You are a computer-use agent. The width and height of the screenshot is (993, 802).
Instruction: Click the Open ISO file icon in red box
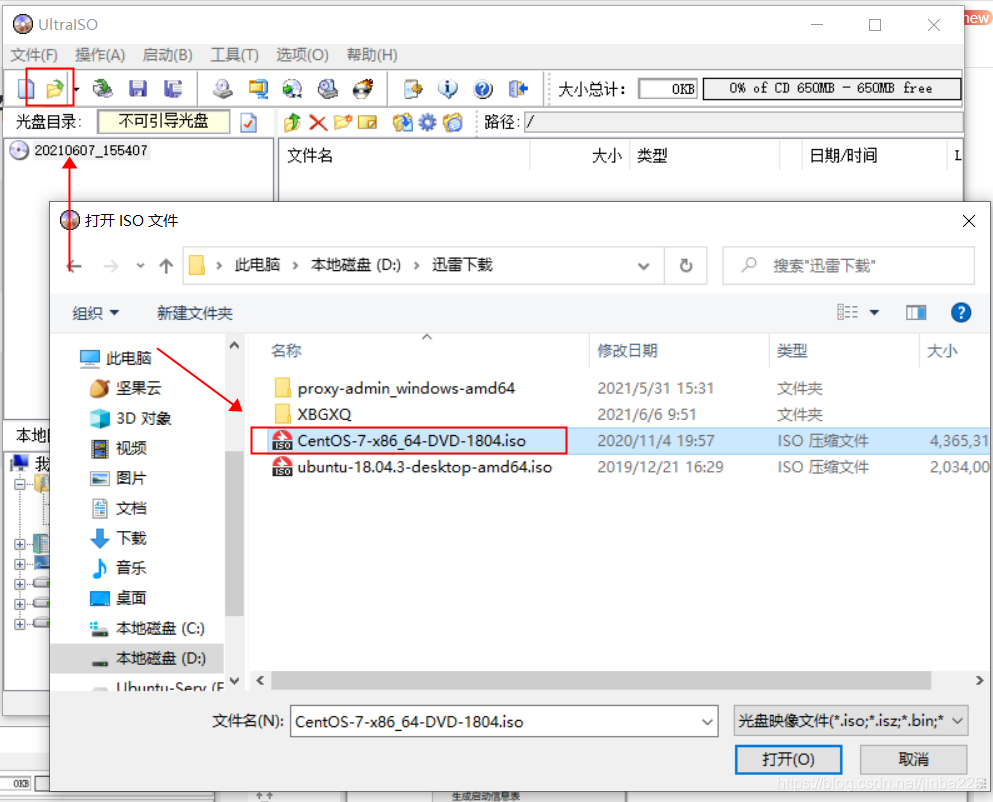coord(53,88)
